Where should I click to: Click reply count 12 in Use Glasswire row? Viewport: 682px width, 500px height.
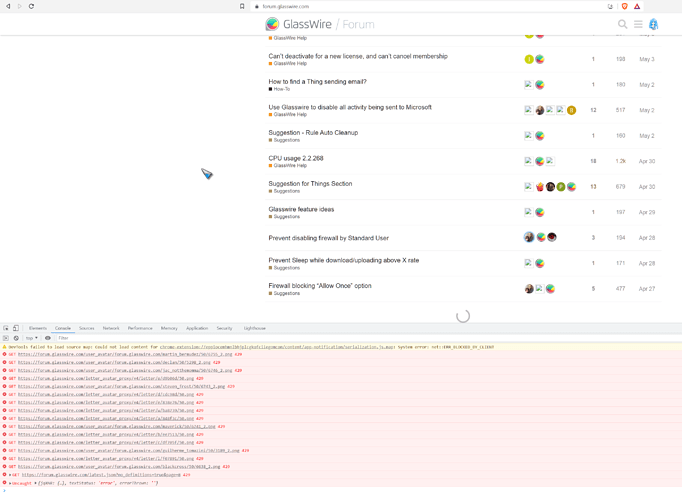click(x=593, y=110)
